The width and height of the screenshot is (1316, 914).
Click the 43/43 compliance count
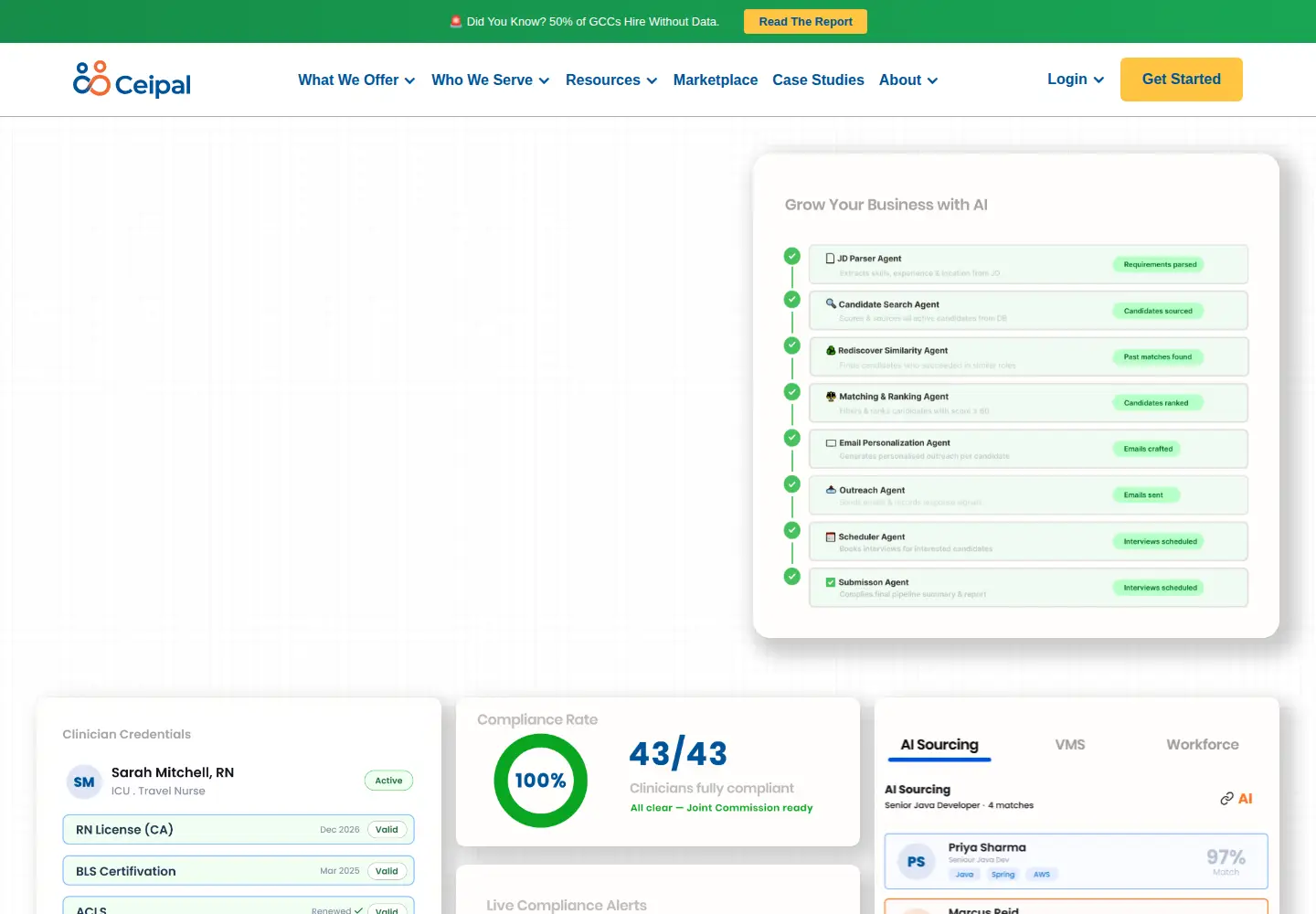(678, 753)
